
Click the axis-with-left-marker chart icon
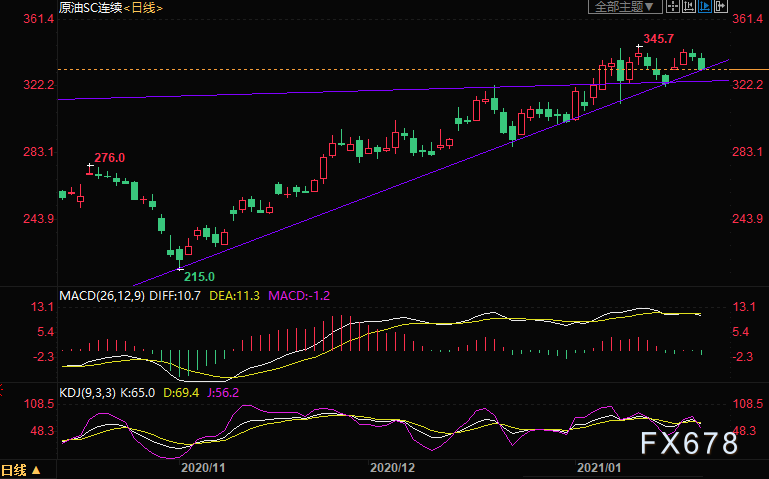(x=689, y=6)
